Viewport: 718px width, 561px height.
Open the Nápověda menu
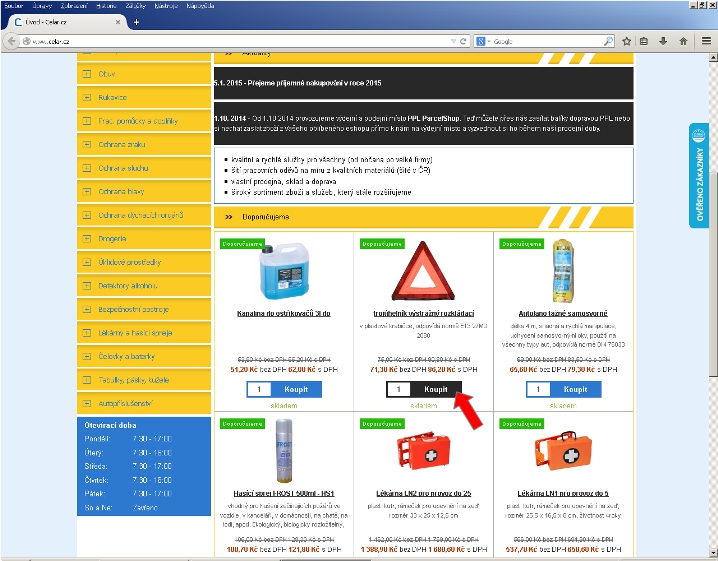tap(200, 6)
